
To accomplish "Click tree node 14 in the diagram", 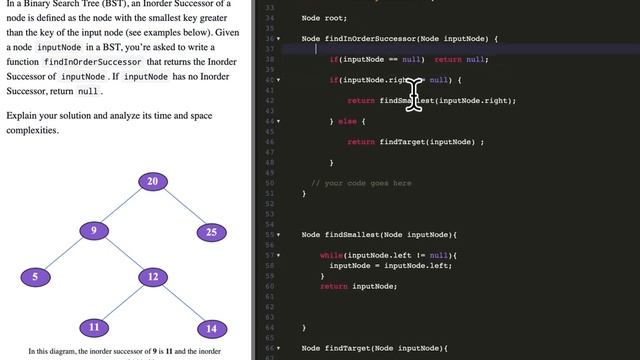I will (x=212, y=329).
